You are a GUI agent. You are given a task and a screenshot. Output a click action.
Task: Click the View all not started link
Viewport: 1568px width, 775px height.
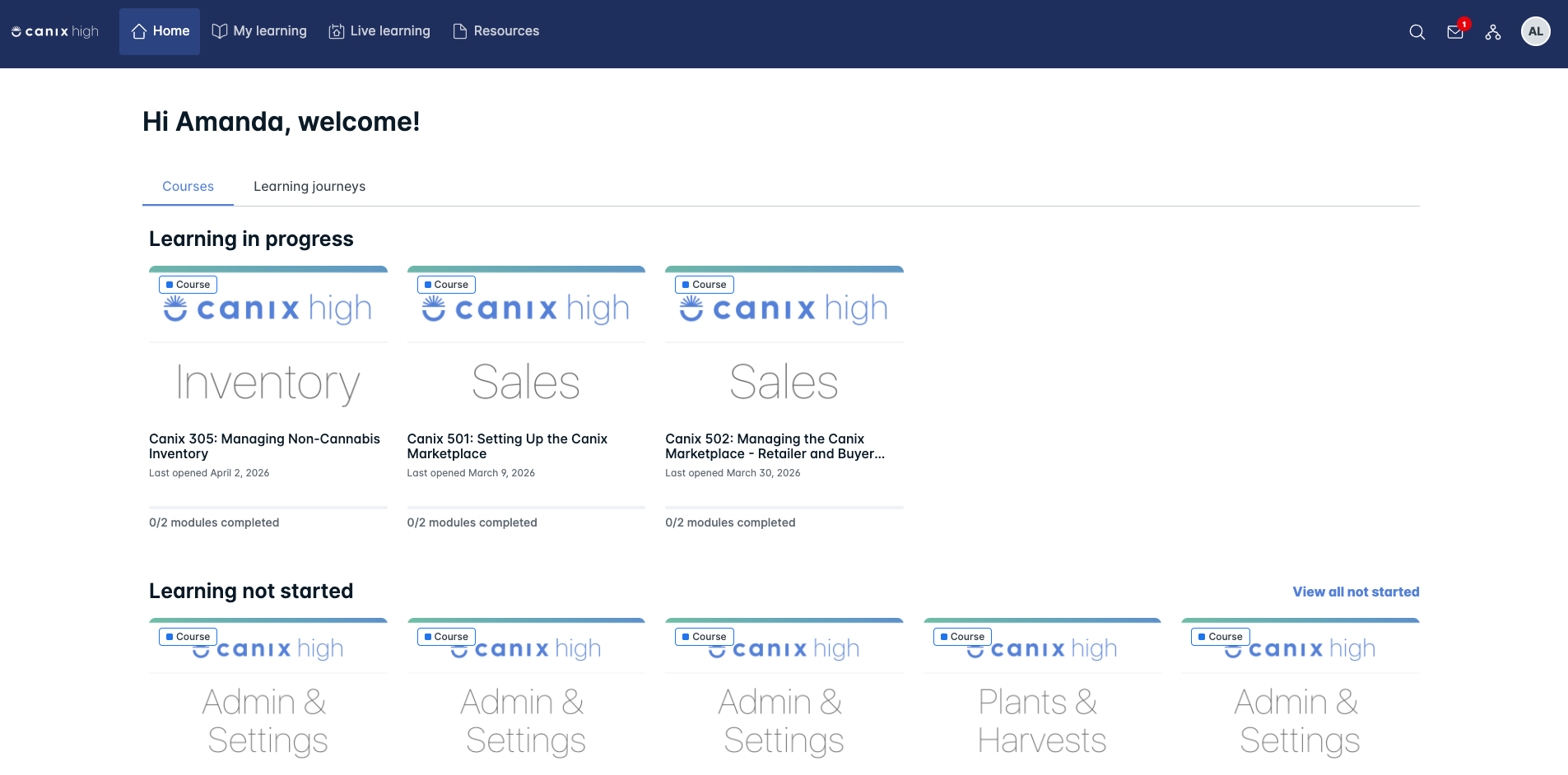[1356, 592]
